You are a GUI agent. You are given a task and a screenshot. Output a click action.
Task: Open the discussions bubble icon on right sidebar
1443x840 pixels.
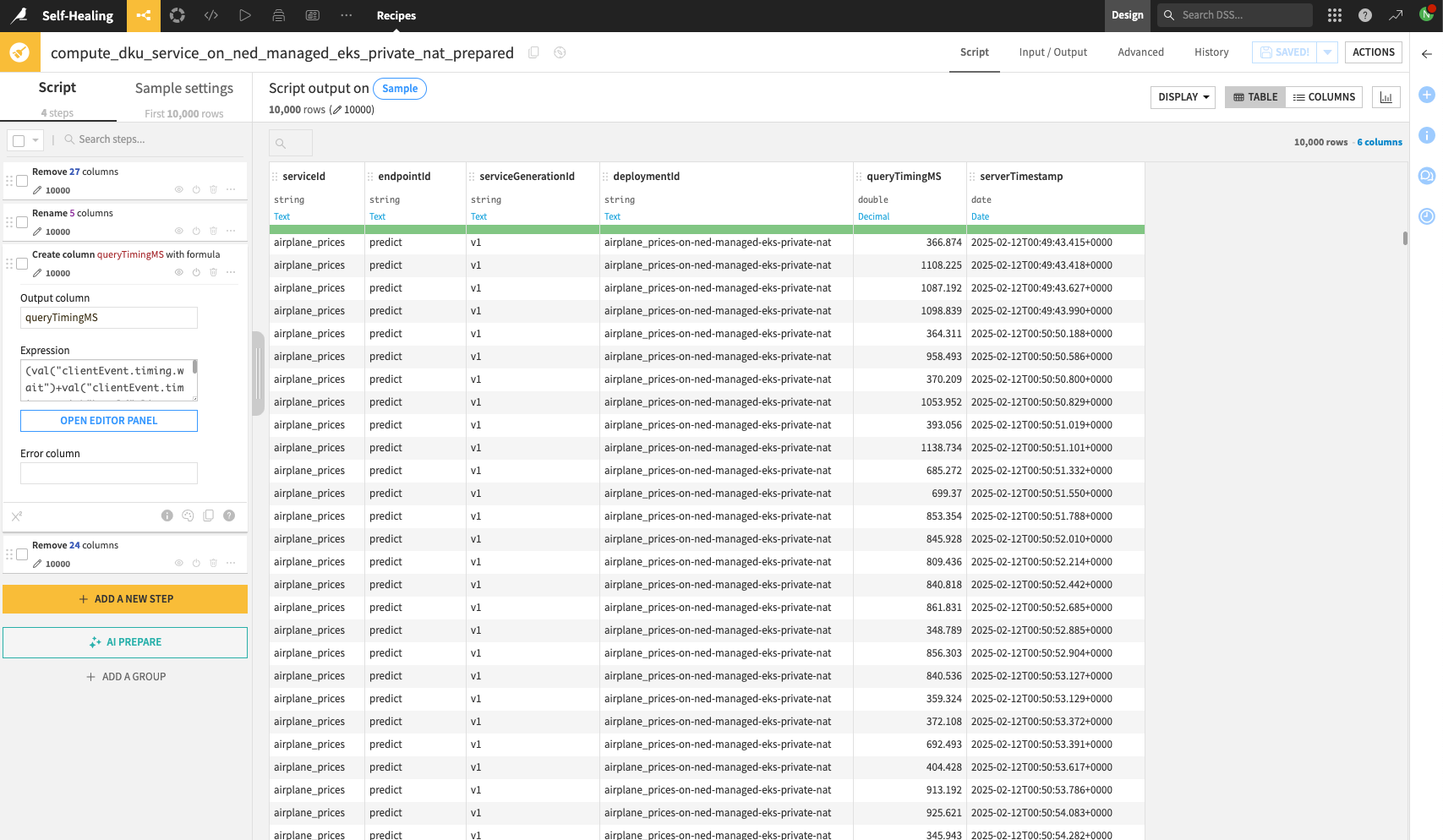coord(1426,176)
